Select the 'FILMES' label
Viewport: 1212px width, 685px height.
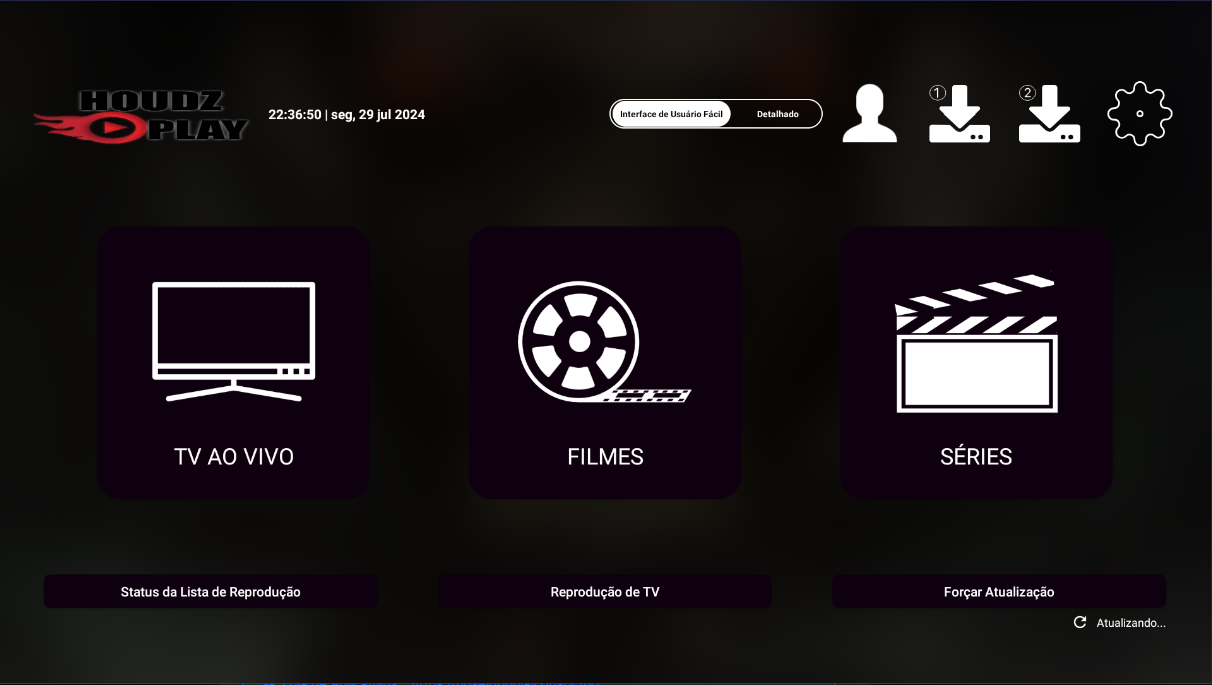tap(605, 457)
